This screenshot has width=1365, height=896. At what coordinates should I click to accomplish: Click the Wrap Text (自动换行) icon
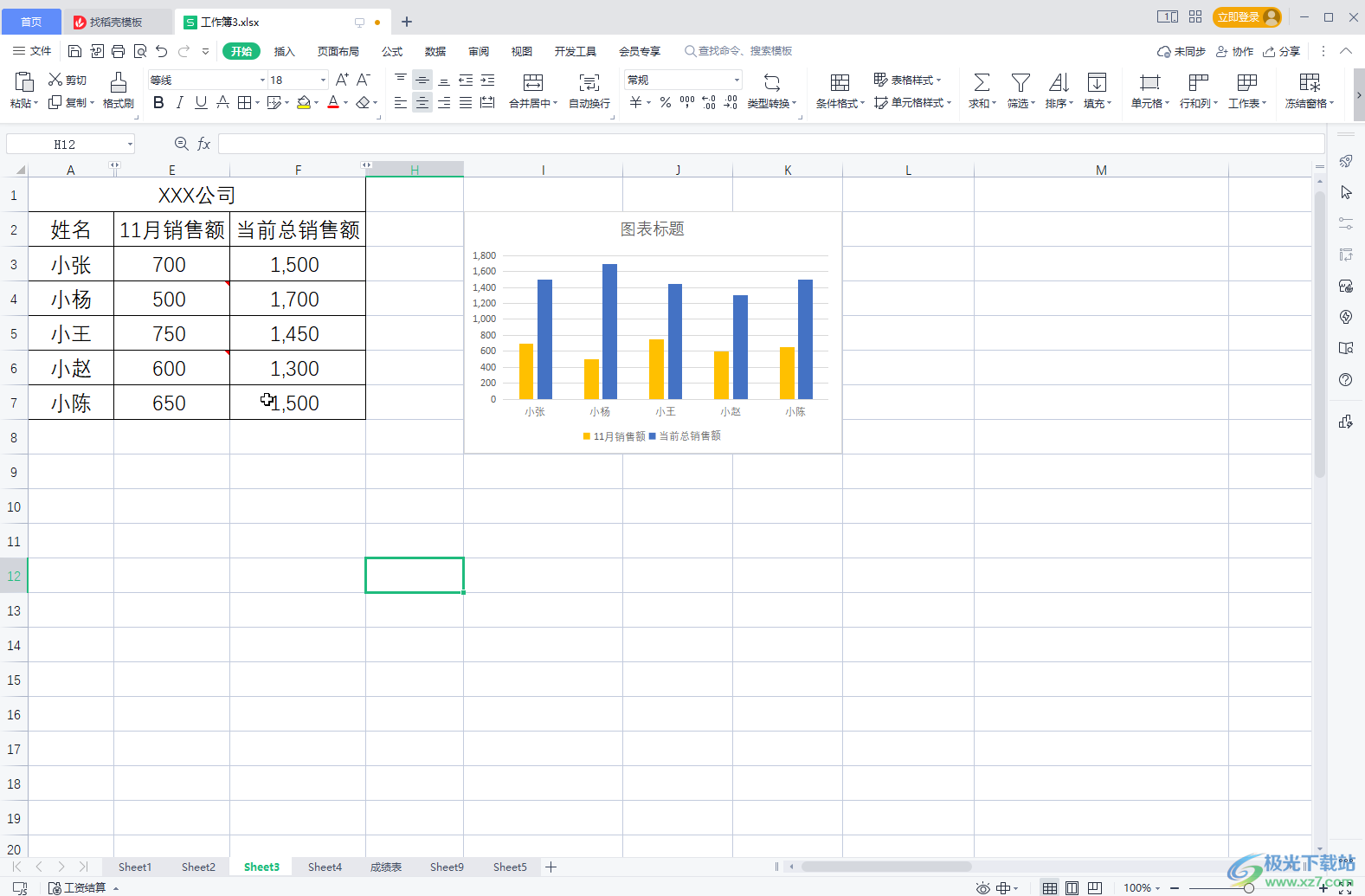tap(589, 82)
